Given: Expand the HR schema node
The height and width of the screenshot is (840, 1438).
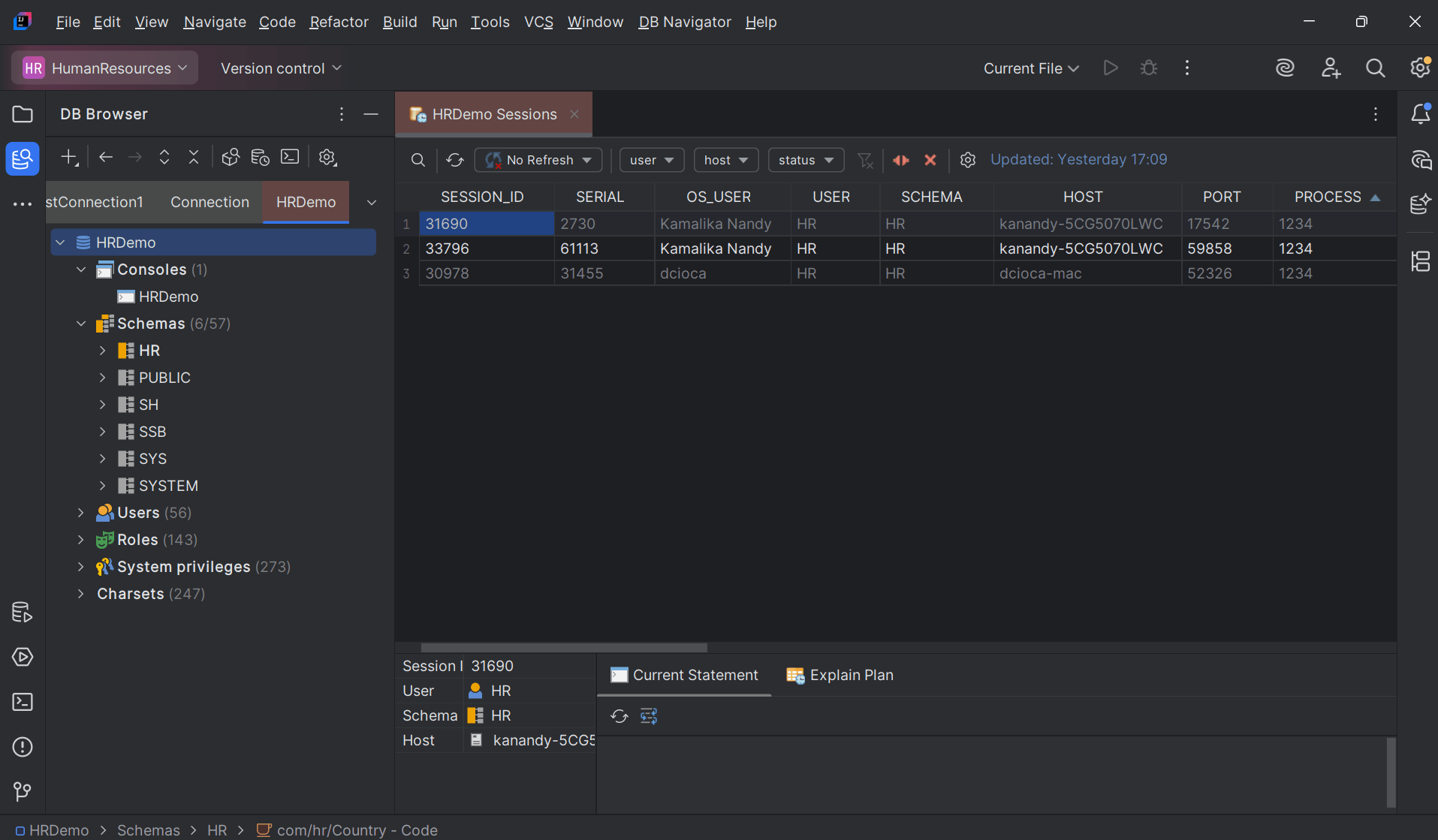Looking at the screenshot, I should tap(103, 350).
